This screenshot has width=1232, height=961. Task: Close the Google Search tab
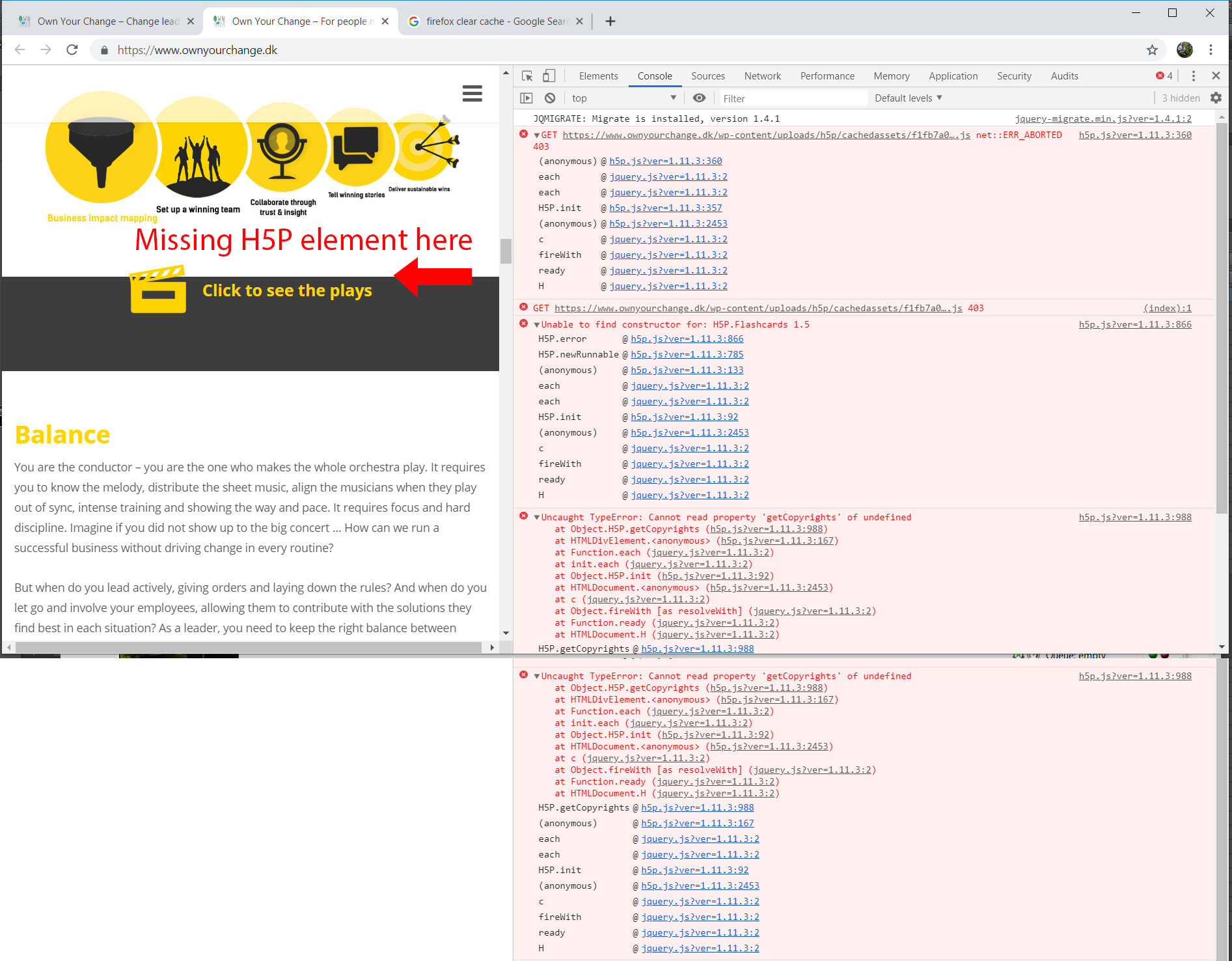pos(579,21)
